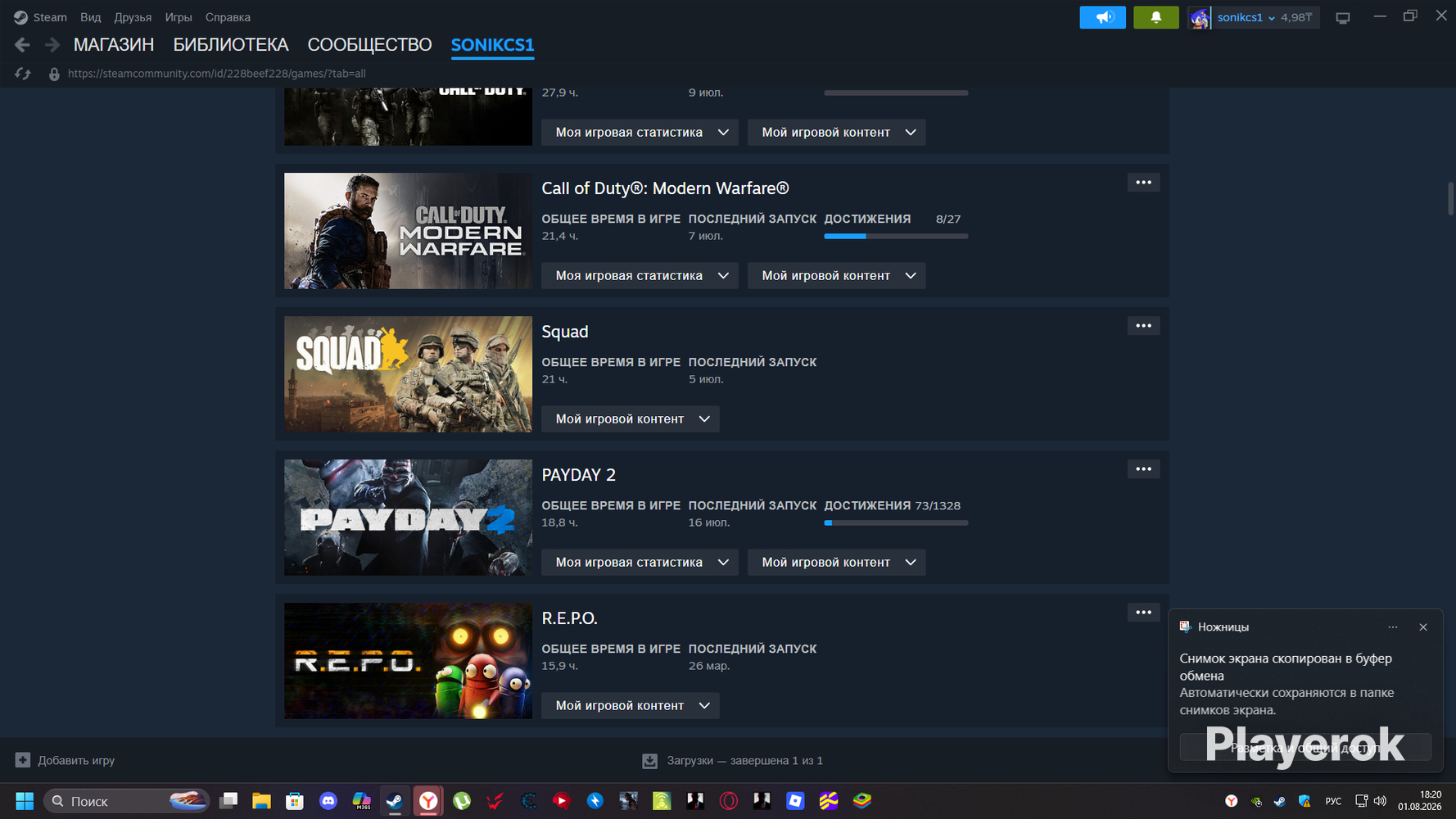Click the Добавить игру button
1456x819 pixels.
[x=66, y=760]
